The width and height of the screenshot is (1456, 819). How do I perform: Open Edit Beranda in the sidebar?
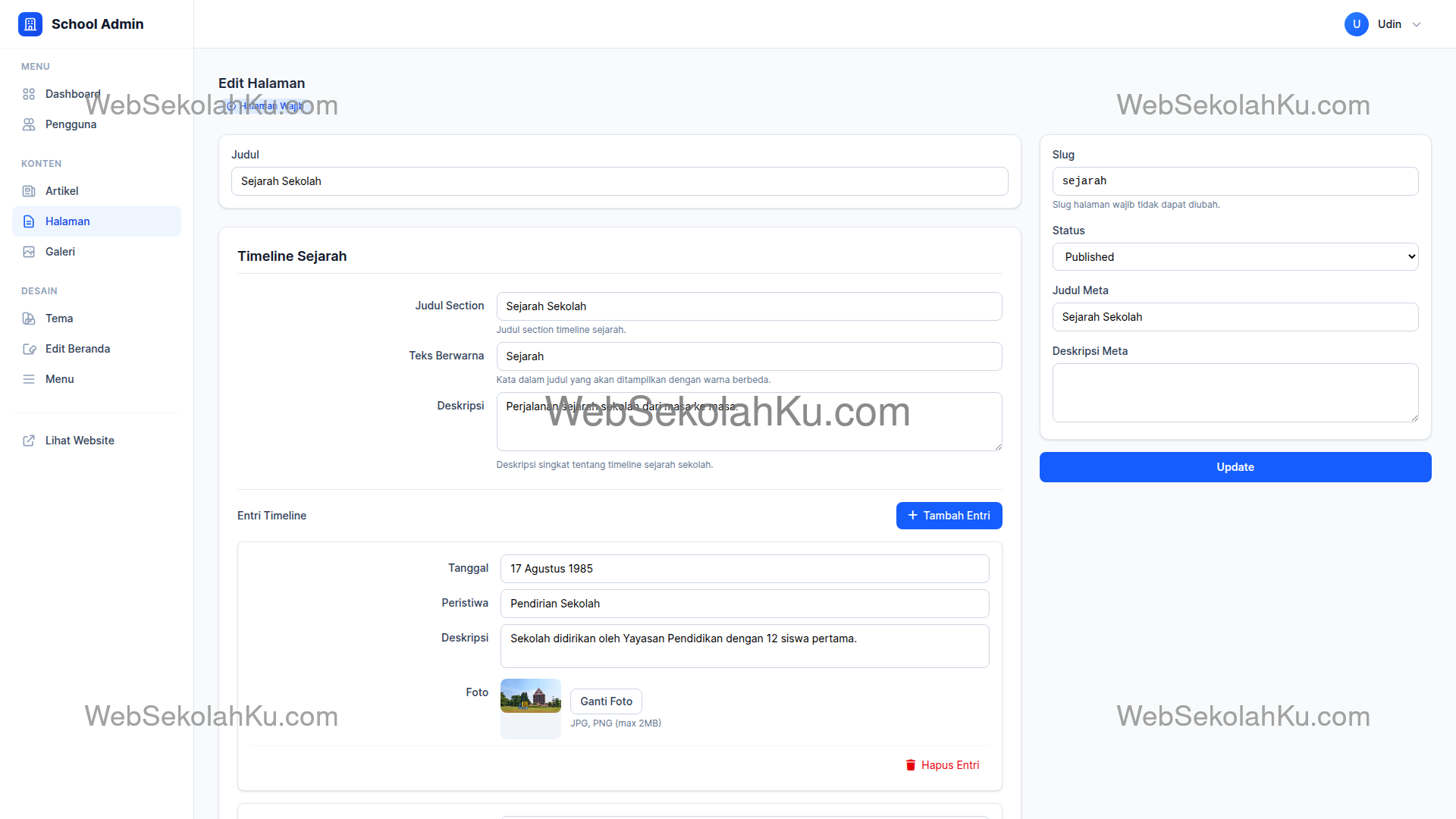(97, 349)
